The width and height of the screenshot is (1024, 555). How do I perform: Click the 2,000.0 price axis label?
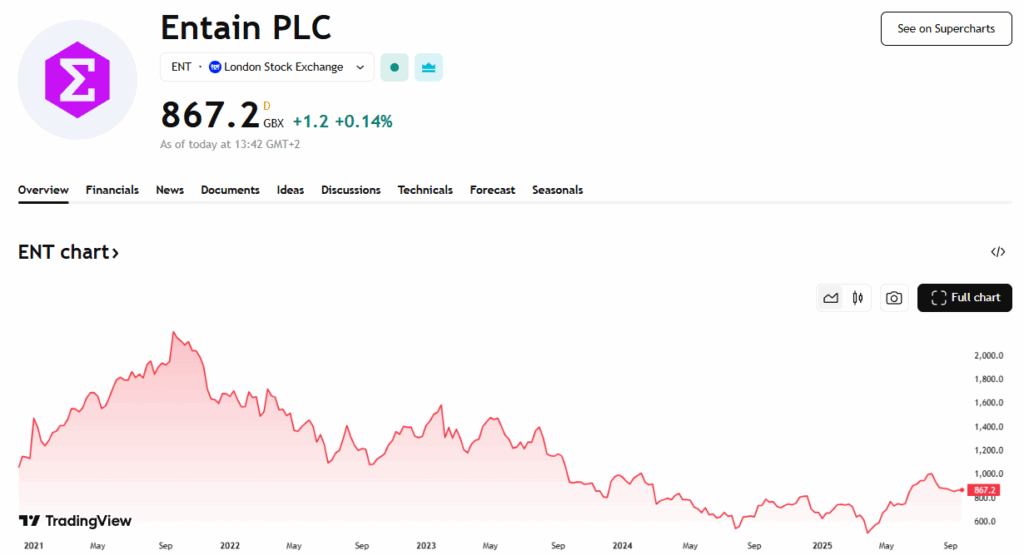pos(988,355)
